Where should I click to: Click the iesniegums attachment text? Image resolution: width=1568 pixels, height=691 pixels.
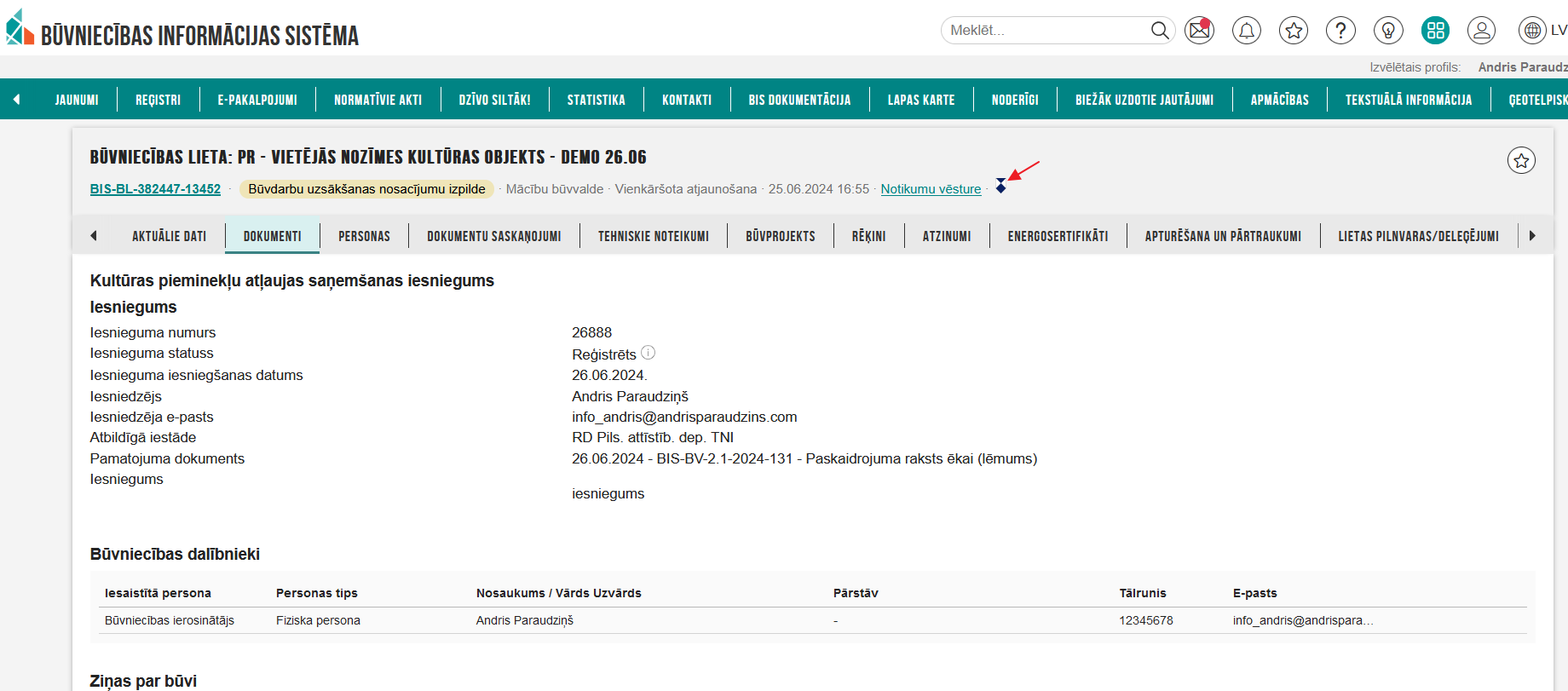[x=608, y=493]
